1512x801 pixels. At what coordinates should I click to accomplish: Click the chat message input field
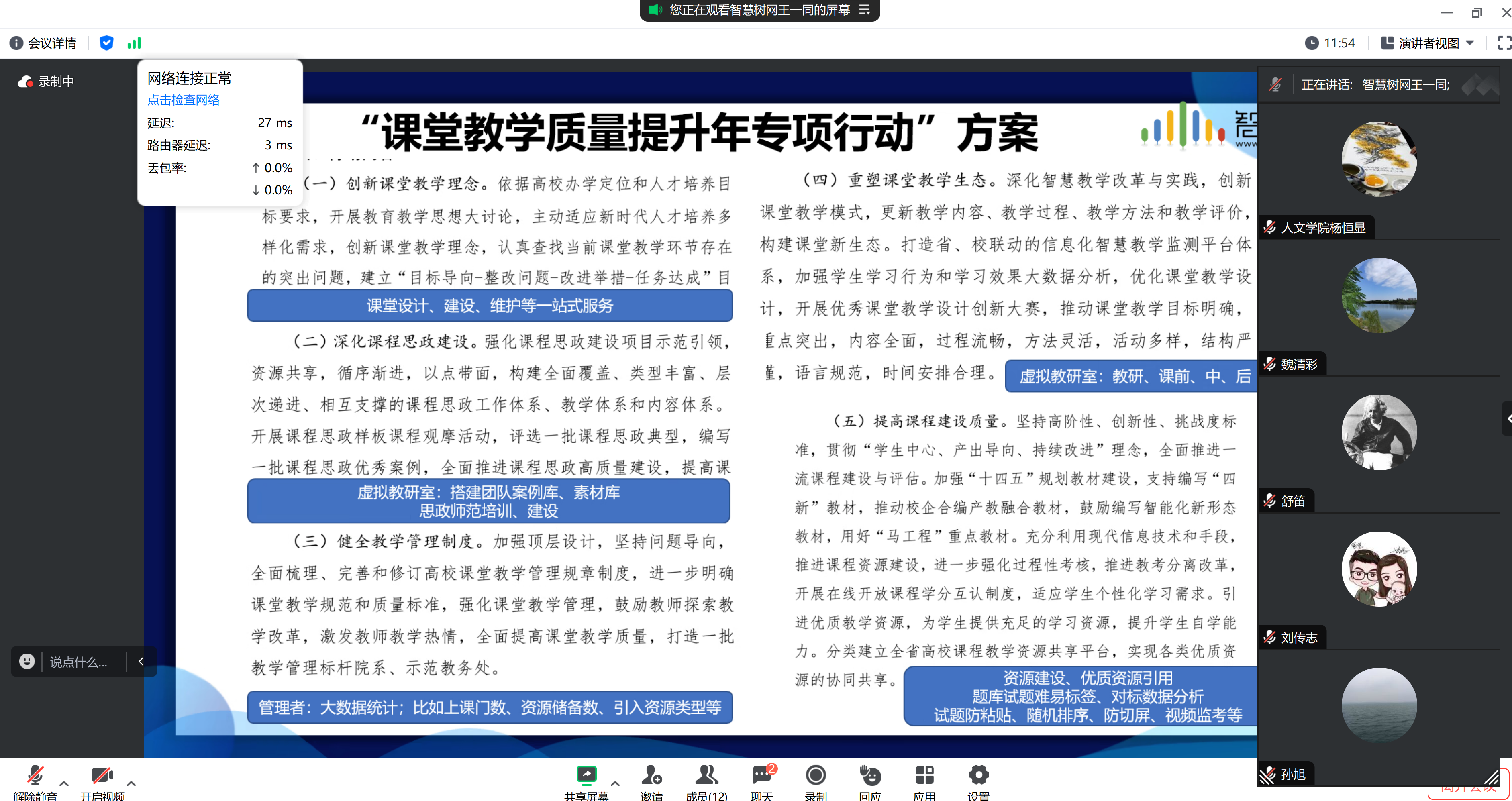pos(79,662)
